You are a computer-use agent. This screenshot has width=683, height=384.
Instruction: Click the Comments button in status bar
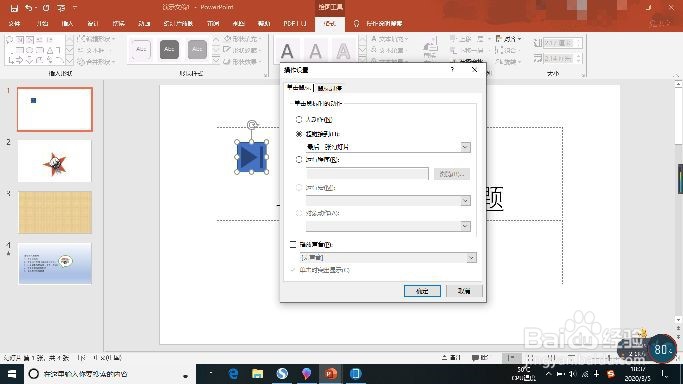[480, 357]
